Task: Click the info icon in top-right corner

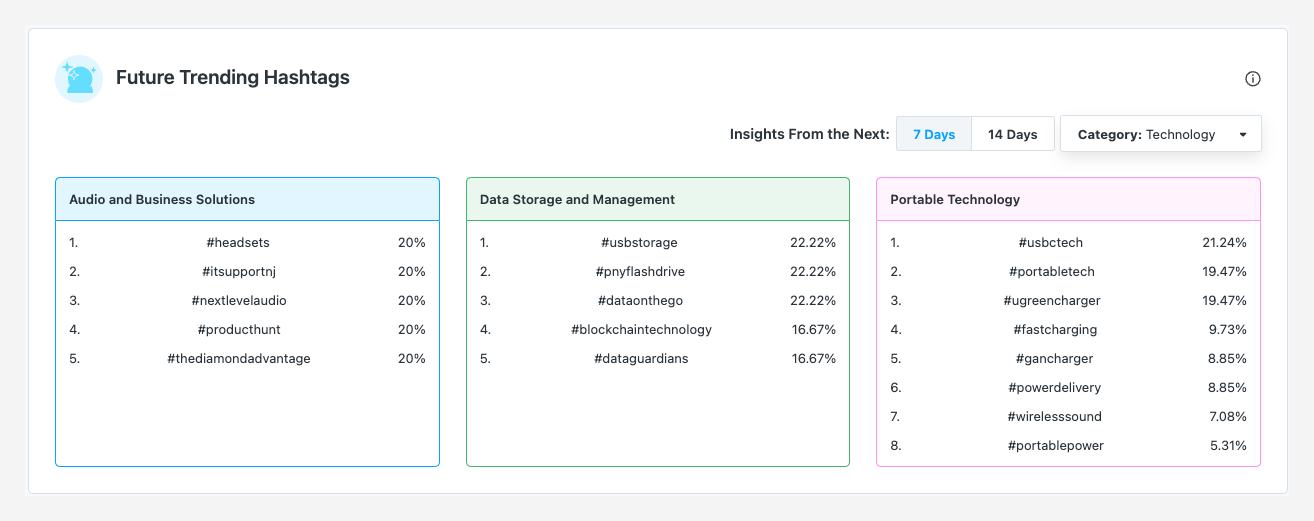Action: pyautogui.click(x=1252, y=79)
